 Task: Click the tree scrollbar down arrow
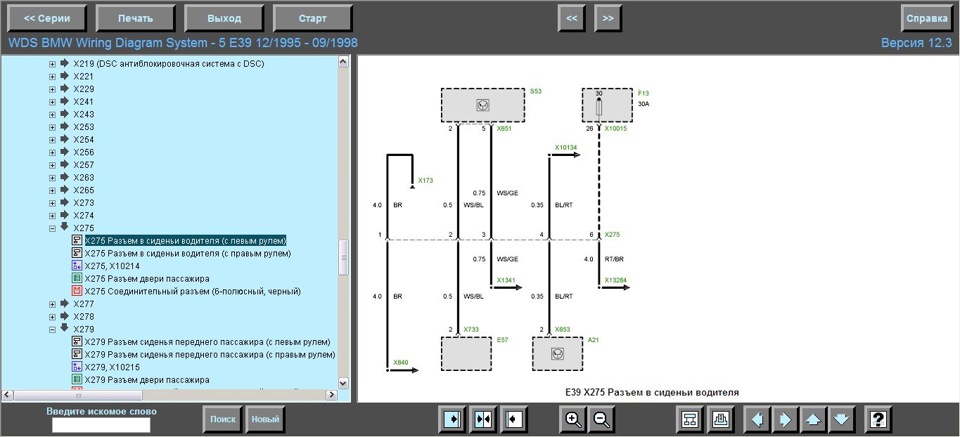coord(343,383)
